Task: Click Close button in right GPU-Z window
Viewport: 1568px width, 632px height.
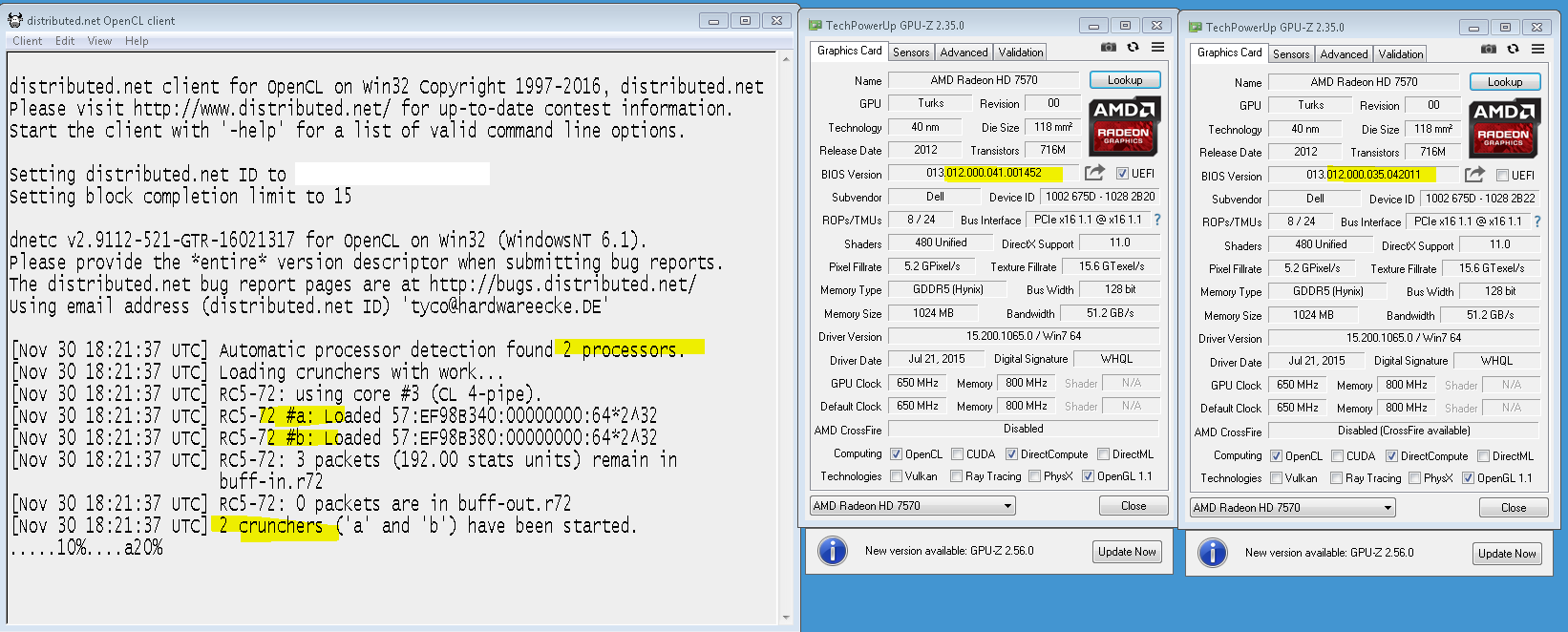Action: click(x=1514, y=508)
